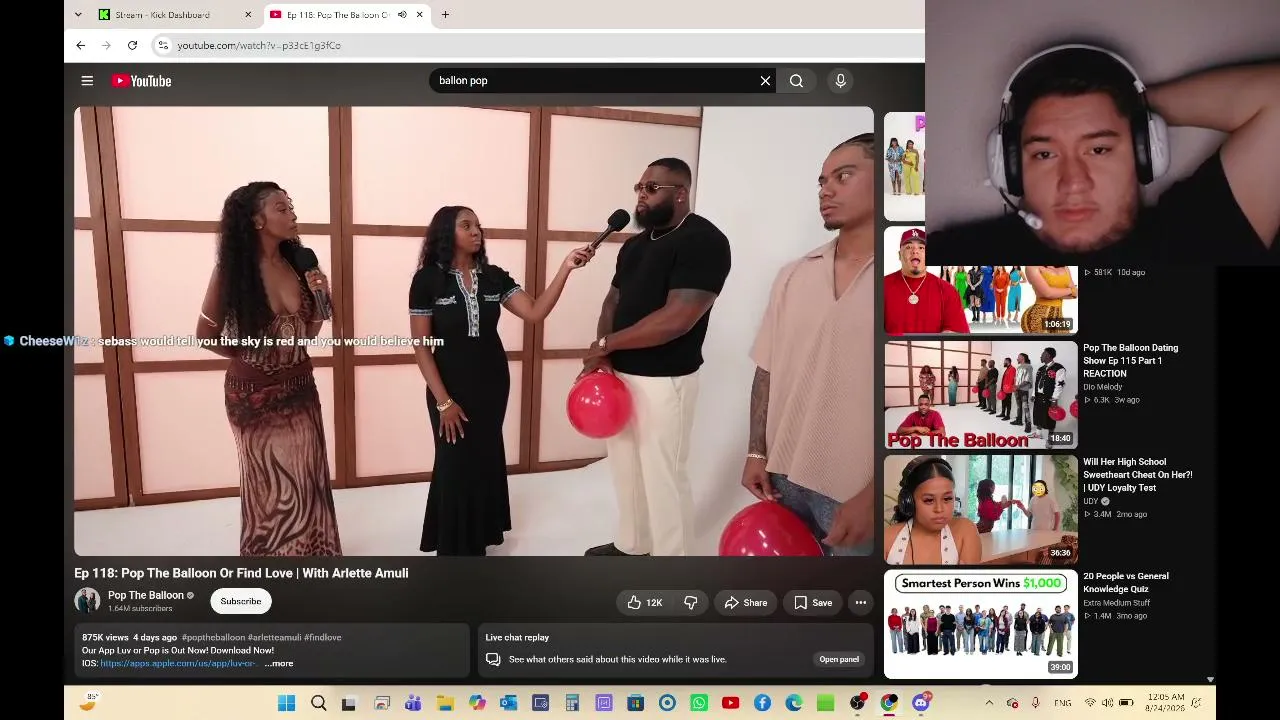Screen dimensions: 1280x720
Task: Click the #findlove hashtag
Action: [323, 637]
